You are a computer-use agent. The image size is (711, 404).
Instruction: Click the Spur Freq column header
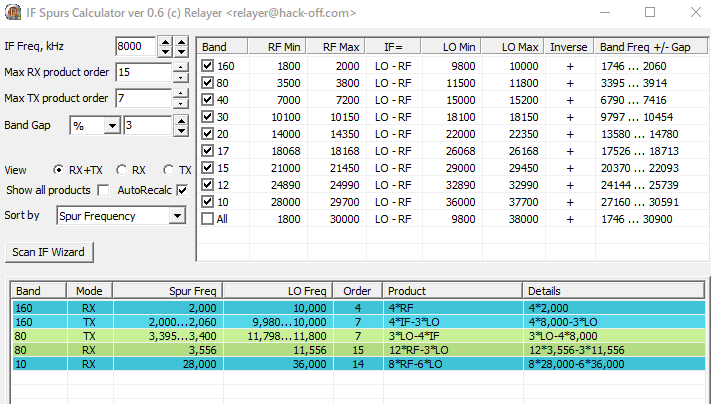pyautogui.click(x=166, y=291)
